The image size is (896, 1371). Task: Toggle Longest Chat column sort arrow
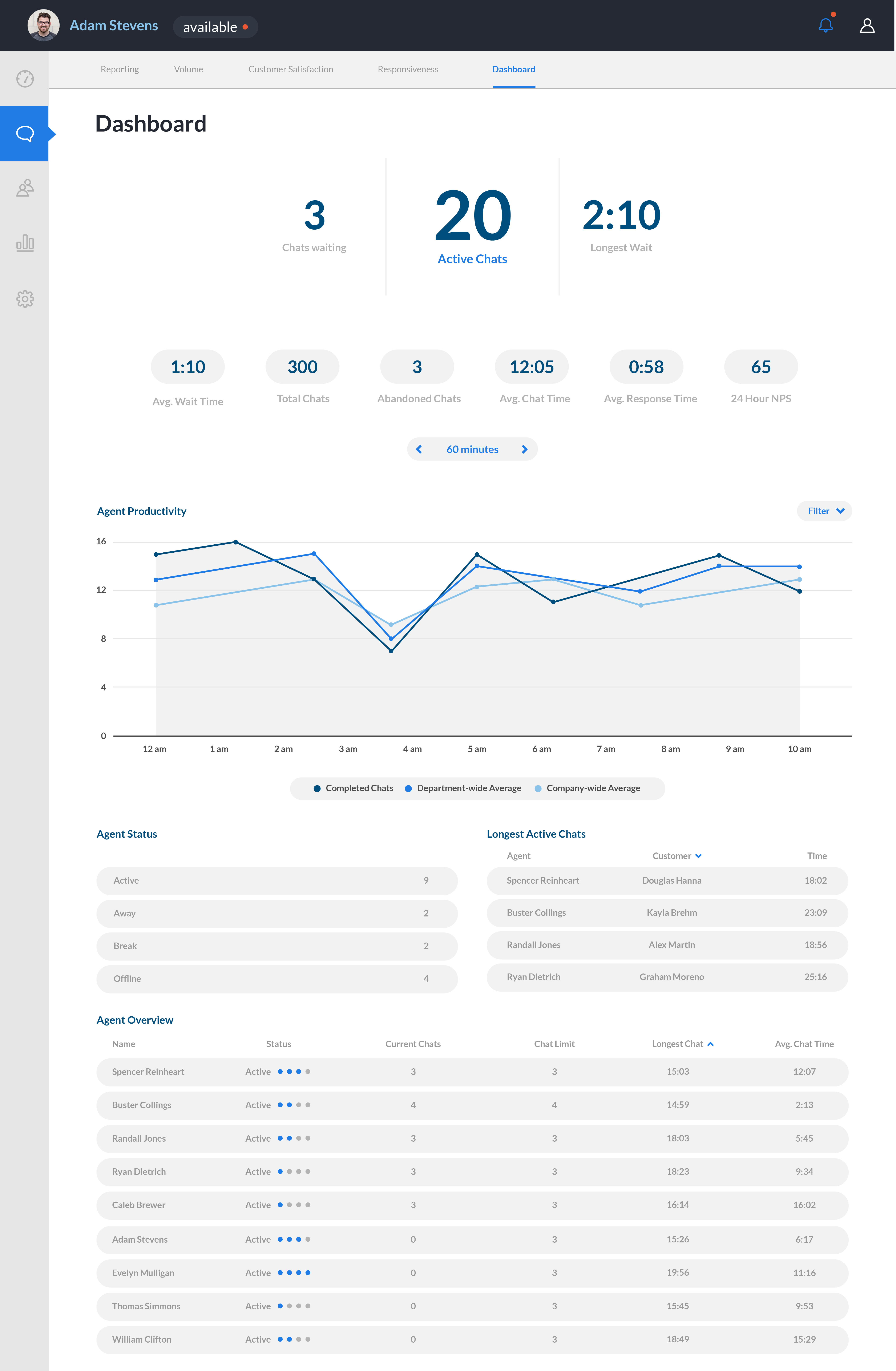coord(710,1044)
